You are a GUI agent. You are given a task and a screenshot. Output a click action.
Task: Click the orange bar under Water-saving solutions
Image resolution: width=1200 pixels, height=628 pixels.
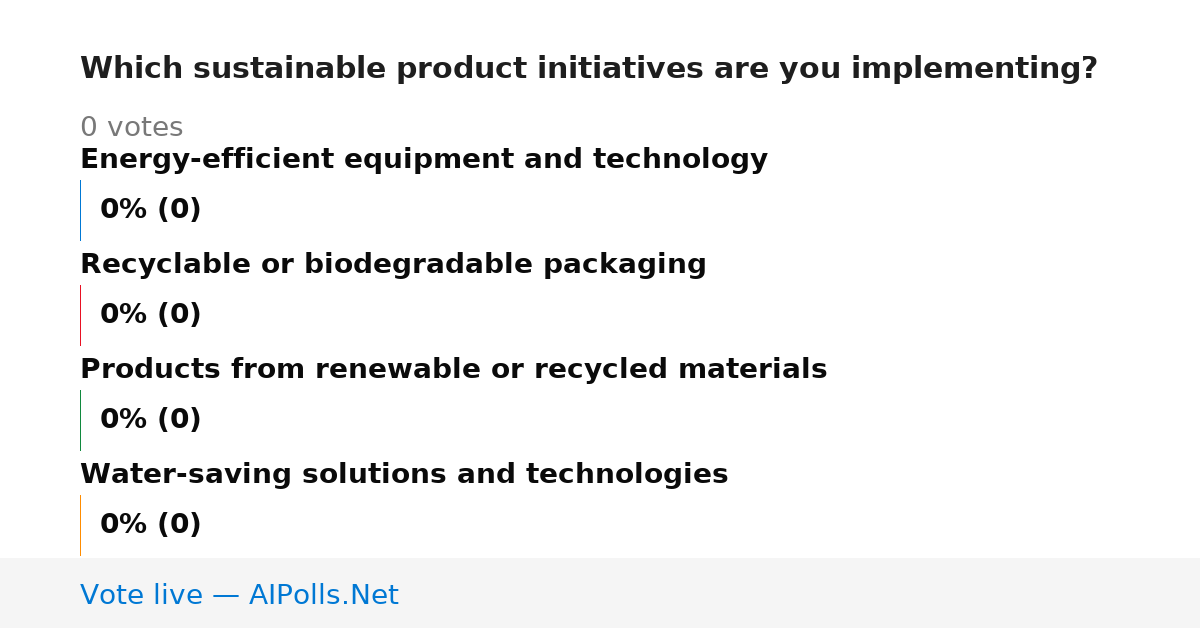click(81, 525)
